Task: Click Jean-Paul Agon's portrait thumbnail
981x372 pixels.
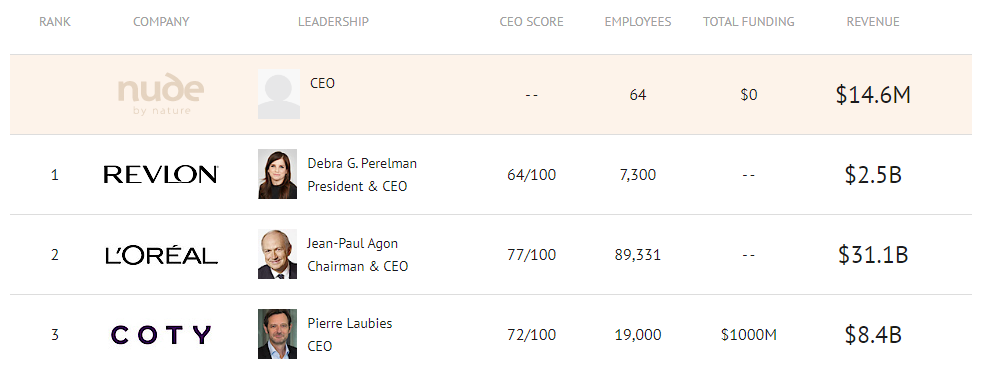Action: pos(277,254)
